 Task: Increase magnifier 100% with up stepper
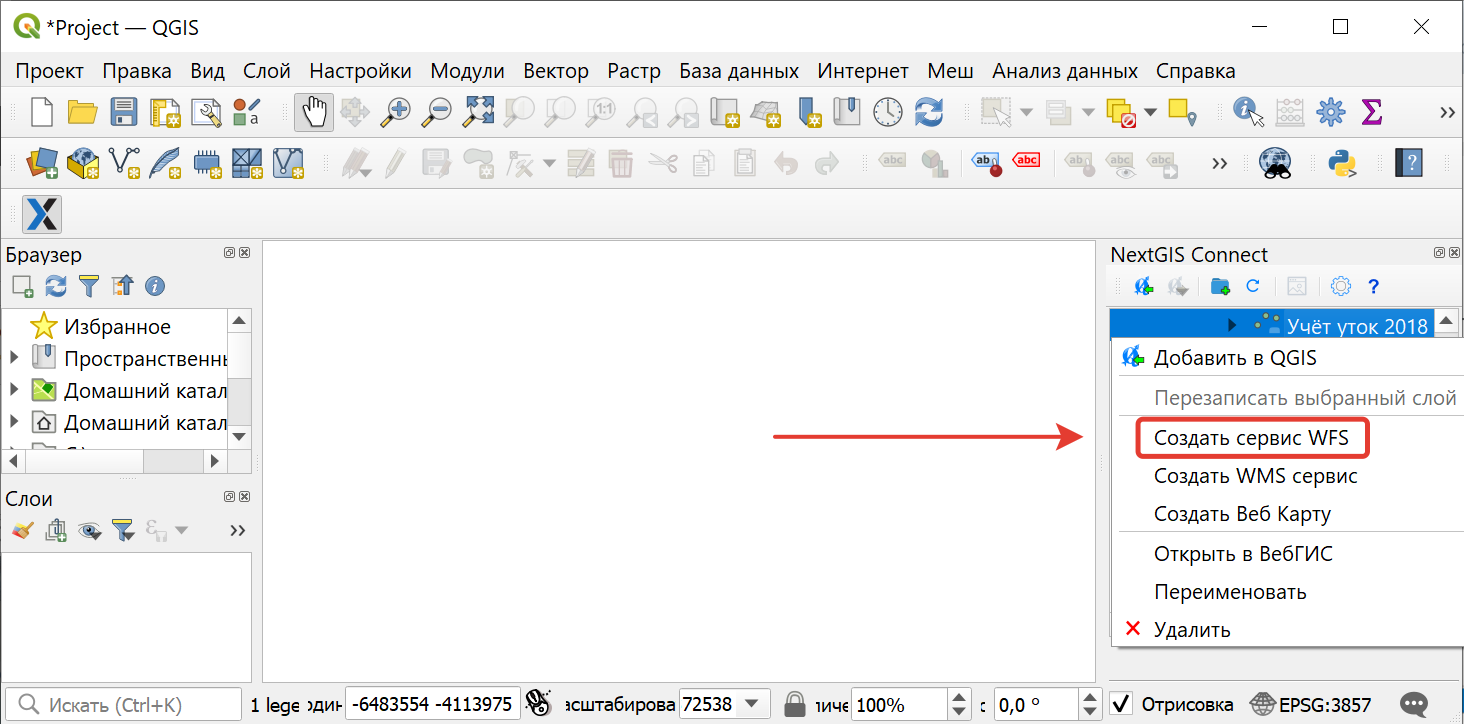click(x=959, y=697)
